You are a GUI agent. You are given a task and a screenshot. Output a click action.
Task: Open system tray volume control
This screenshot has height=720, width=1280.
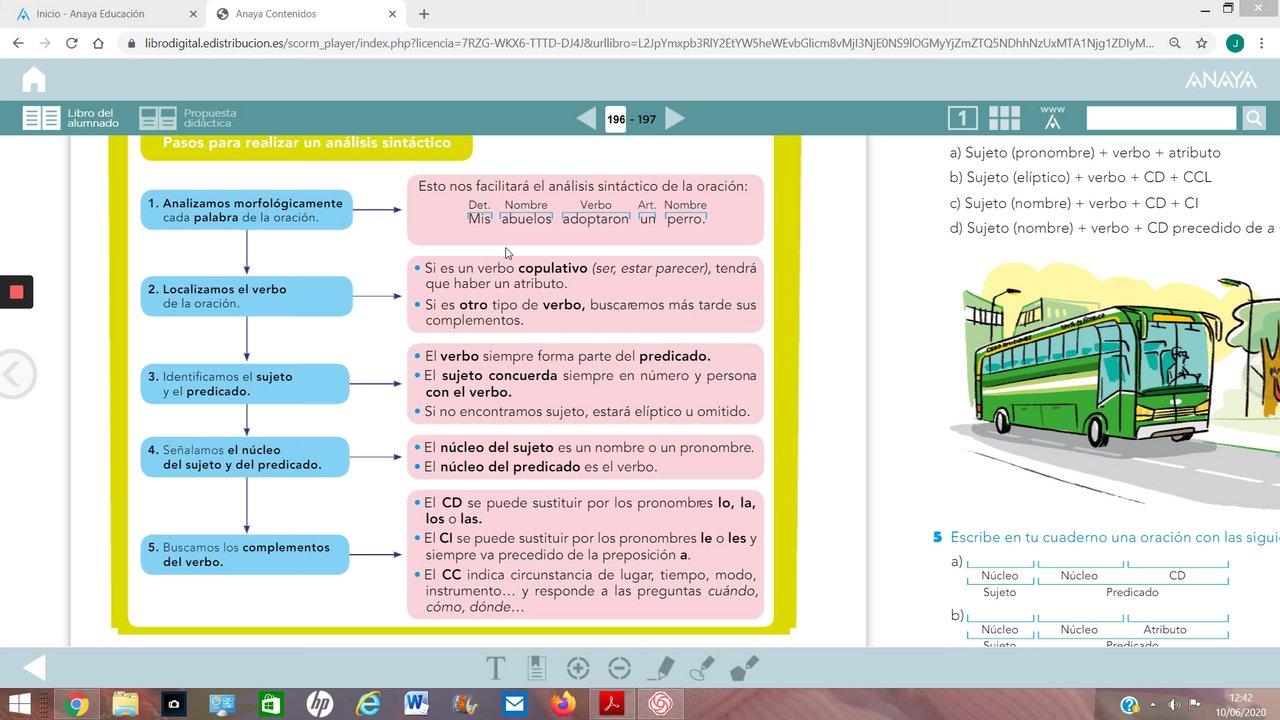point(1174,704)
